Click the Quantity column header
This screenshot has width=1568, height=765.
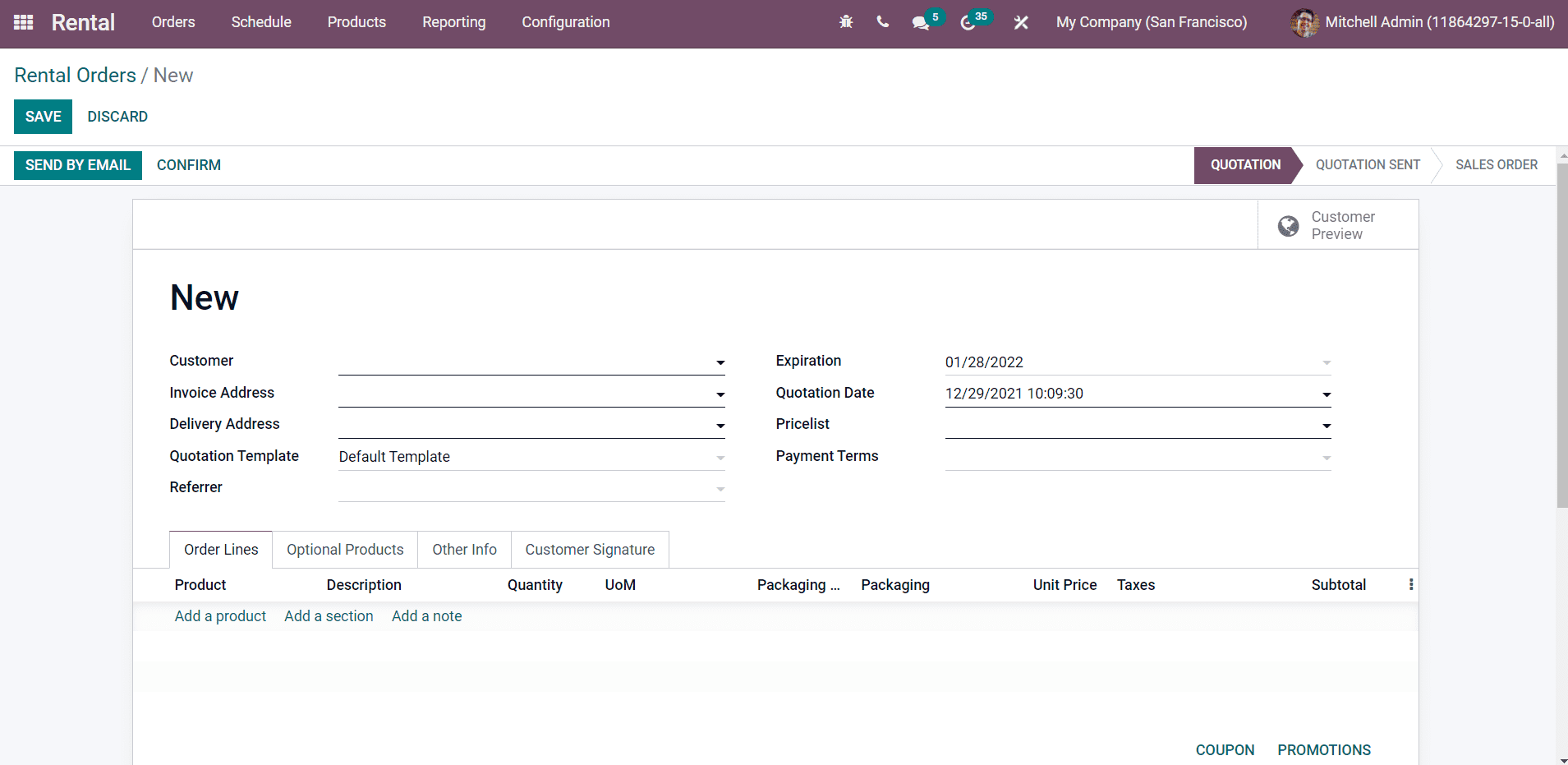[535, 585]
